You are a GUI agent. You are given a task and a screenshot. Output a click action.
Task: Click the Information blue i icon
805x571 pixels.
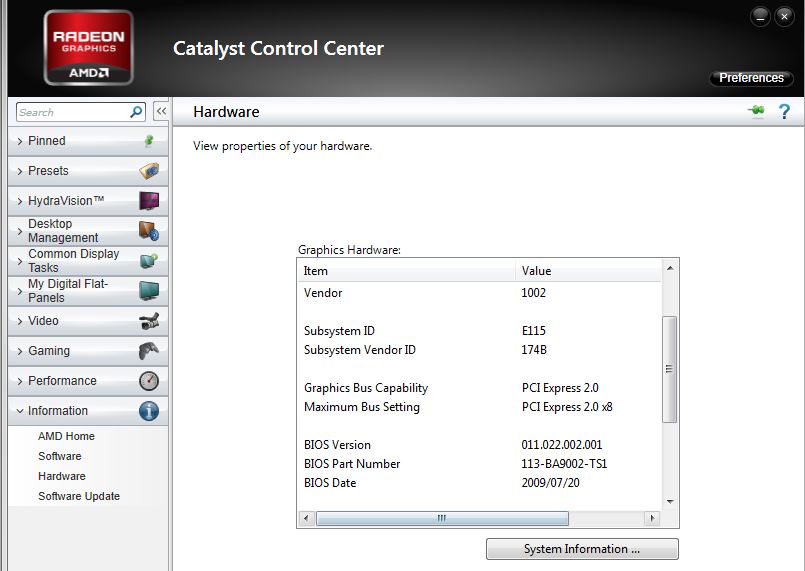[x=149, y=411]
